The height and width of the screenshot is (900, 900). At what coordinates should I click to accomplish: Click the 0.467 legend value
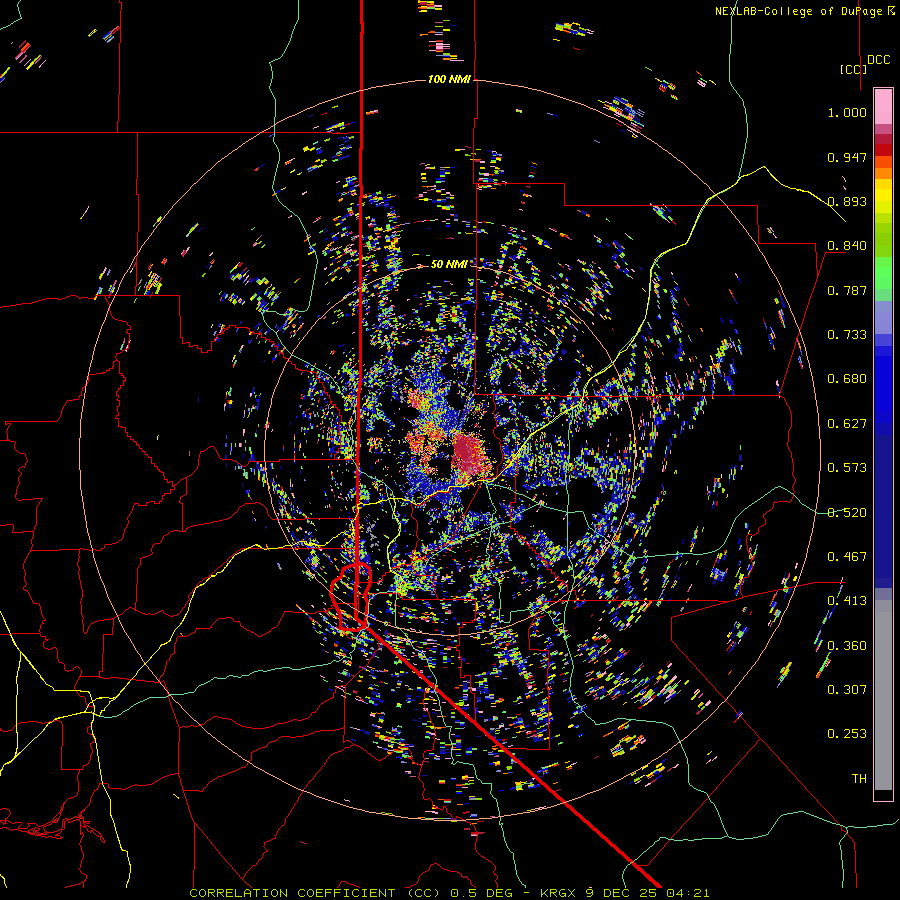847,557
